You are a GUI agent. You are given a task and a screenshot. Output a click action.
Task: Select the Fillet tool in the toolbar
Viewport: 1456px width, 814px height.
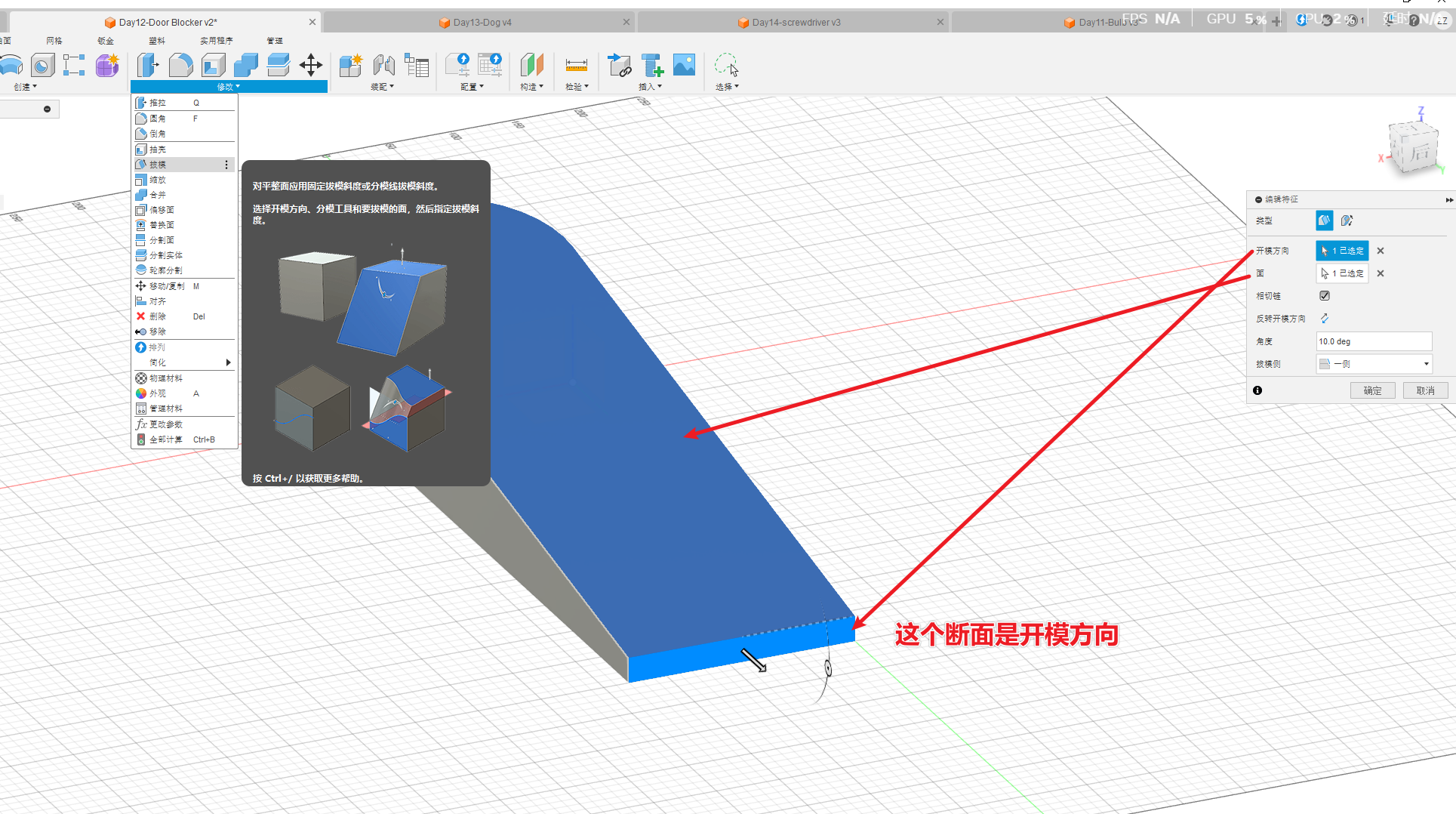pos(180,66)
